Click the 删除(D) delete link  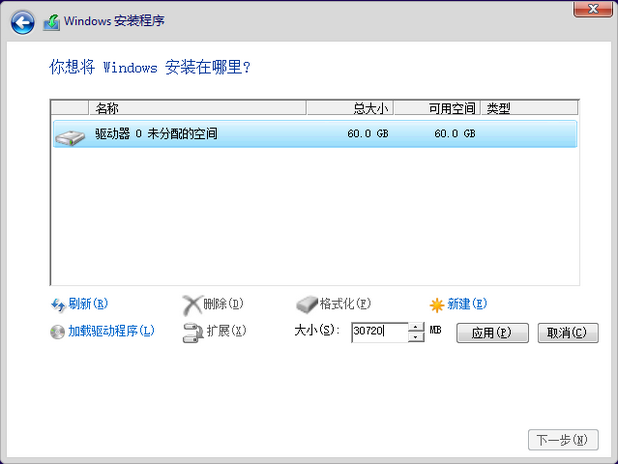coord(223,304)
